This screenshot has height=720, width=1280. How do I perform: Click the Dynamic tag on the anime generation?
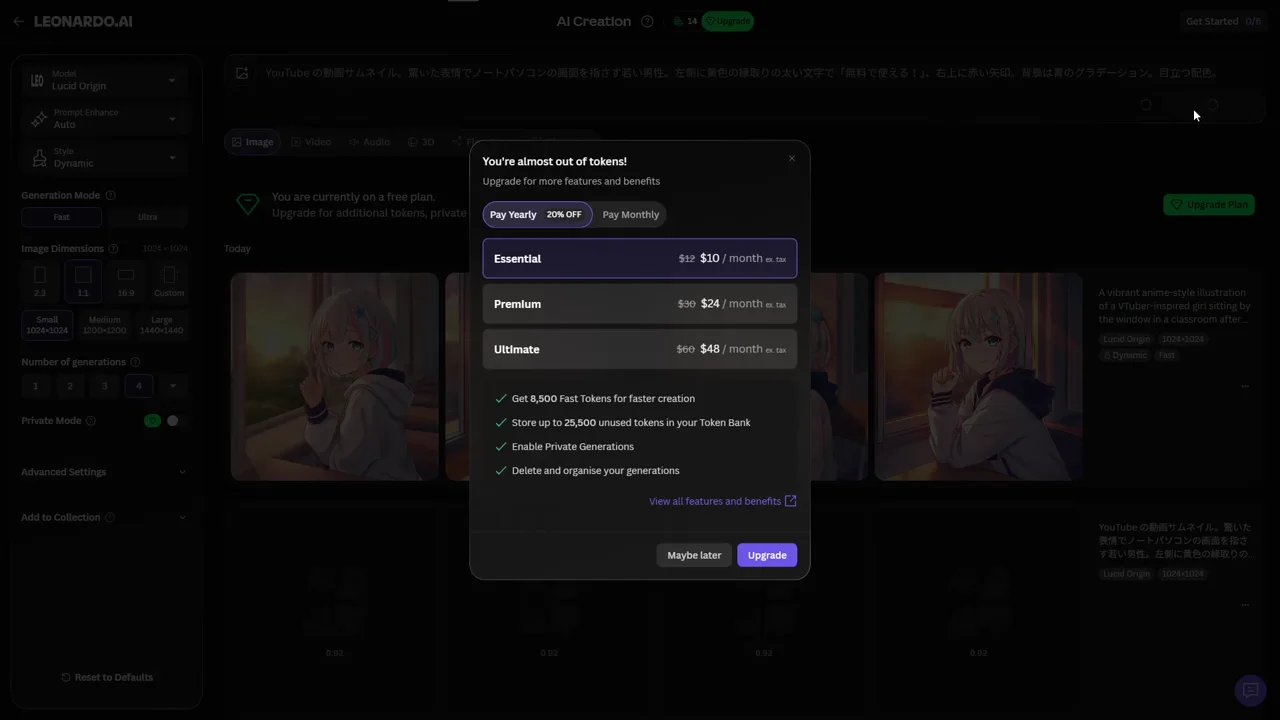pyautogui.click(x=1125, y=355)
